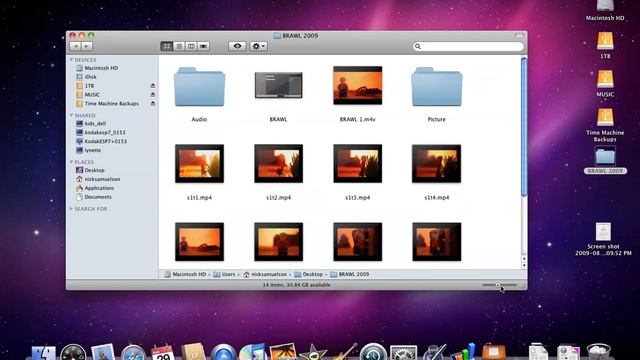Open Safari from the Dock
Image resolution: width=640 pixels, height=360 pixels.
click(x=133, y=353)
